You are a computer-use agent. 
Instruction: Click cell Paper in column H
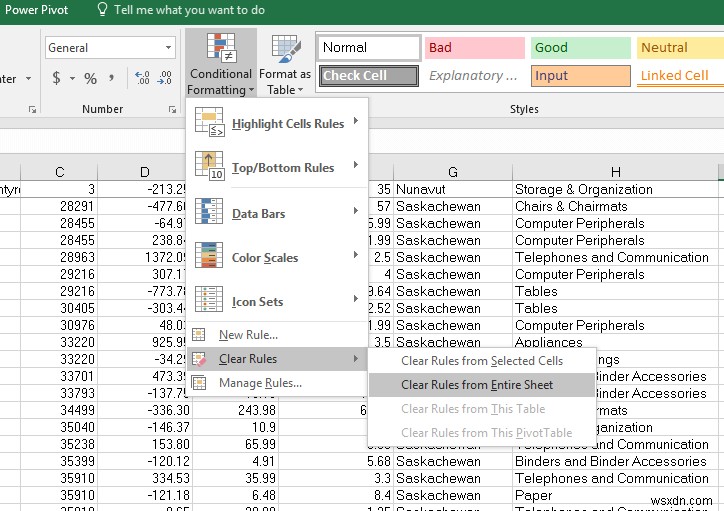pyautogui.click(x=615, y=495)
